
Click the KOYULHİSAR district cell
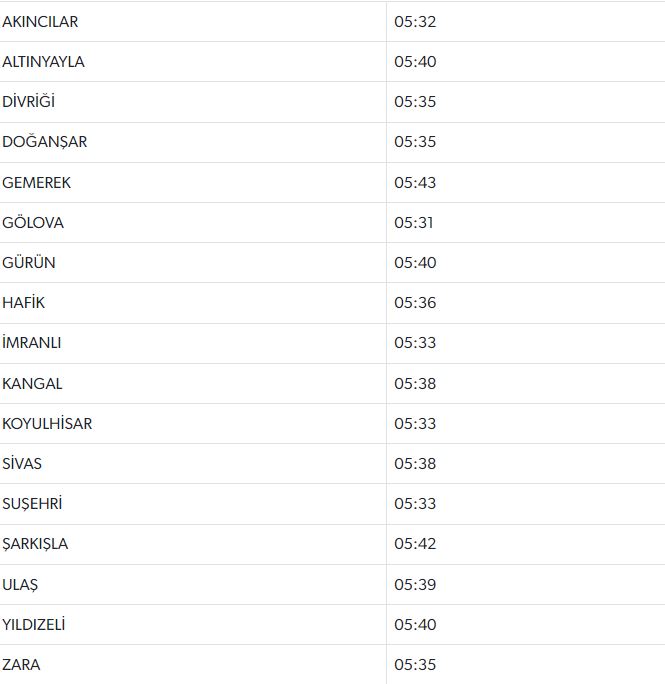tap(47, 424)
